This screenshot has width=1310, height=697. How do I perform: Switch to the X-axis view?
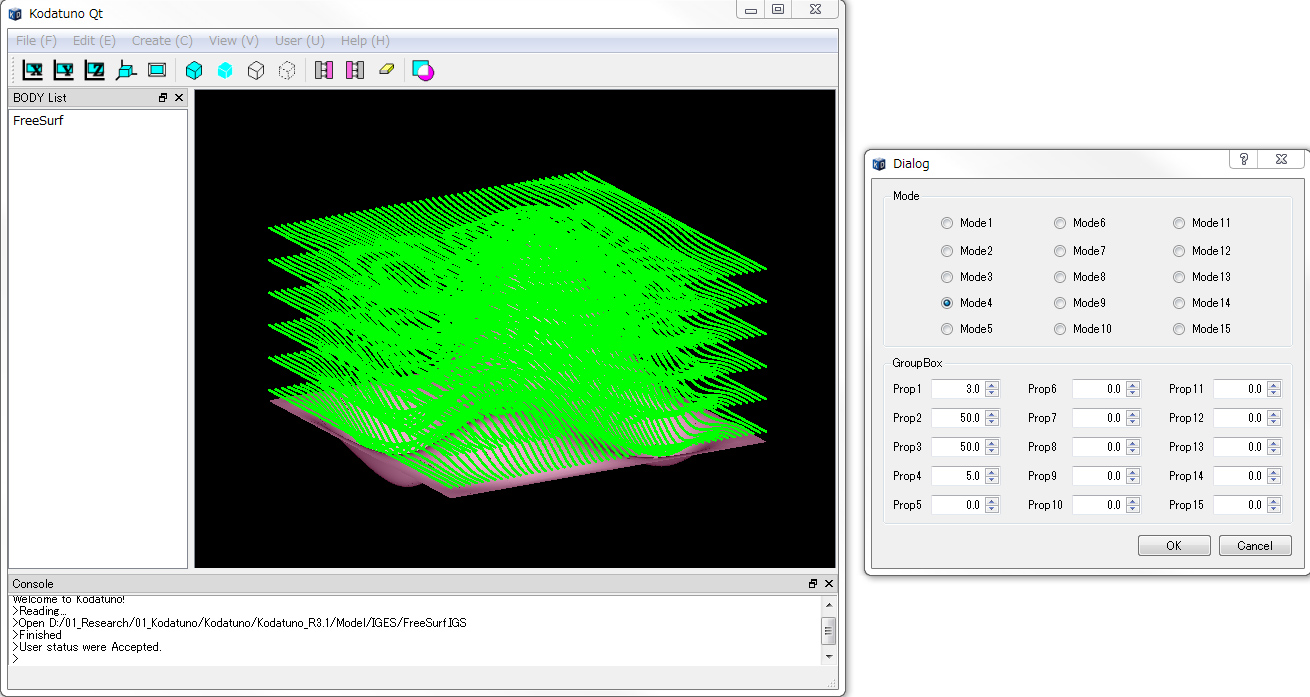tap(33, 70)
